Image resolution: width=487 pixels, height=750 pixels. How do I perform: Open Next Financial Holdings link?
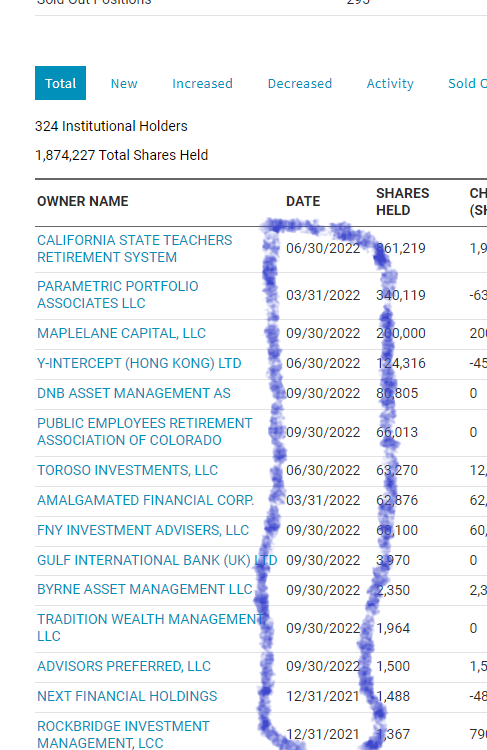click(x=127, y=696)
